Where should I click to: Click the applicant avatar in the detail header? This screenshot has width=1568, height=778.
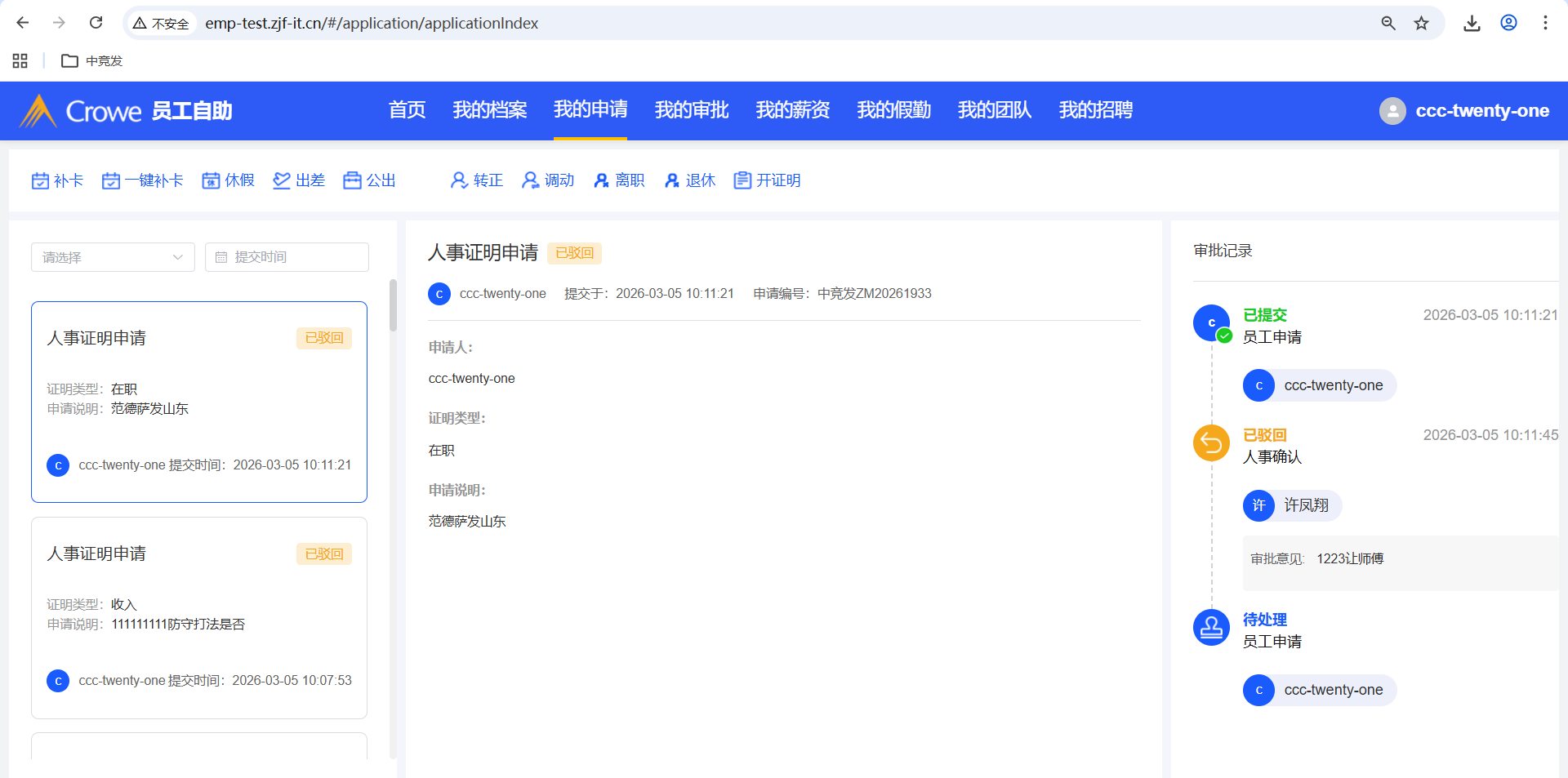439,294
